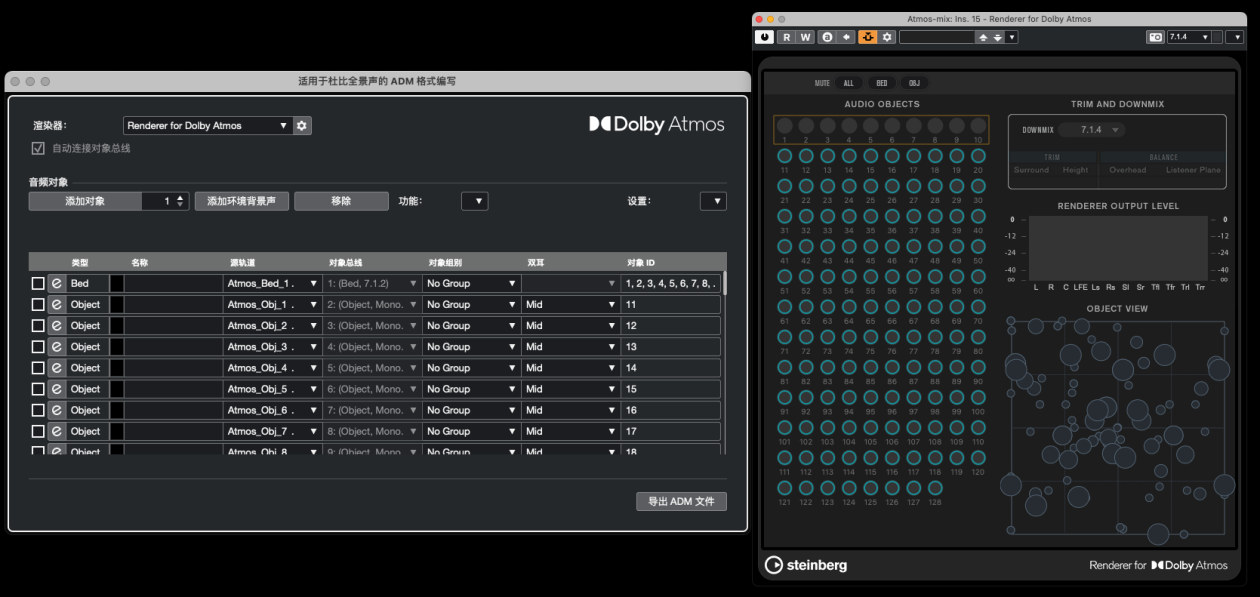Open the Renderer for Dolby Atmos dropdown
Screen dimensions: 1260x597
207,126
